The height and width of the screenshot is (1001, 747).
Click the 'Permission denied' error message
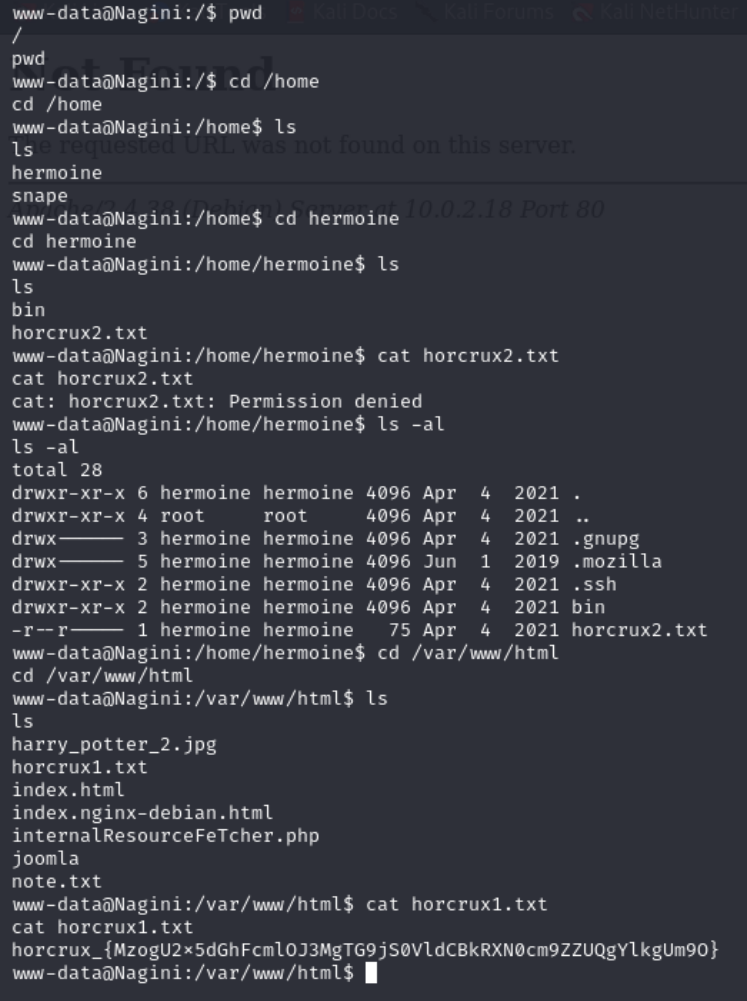326,402
